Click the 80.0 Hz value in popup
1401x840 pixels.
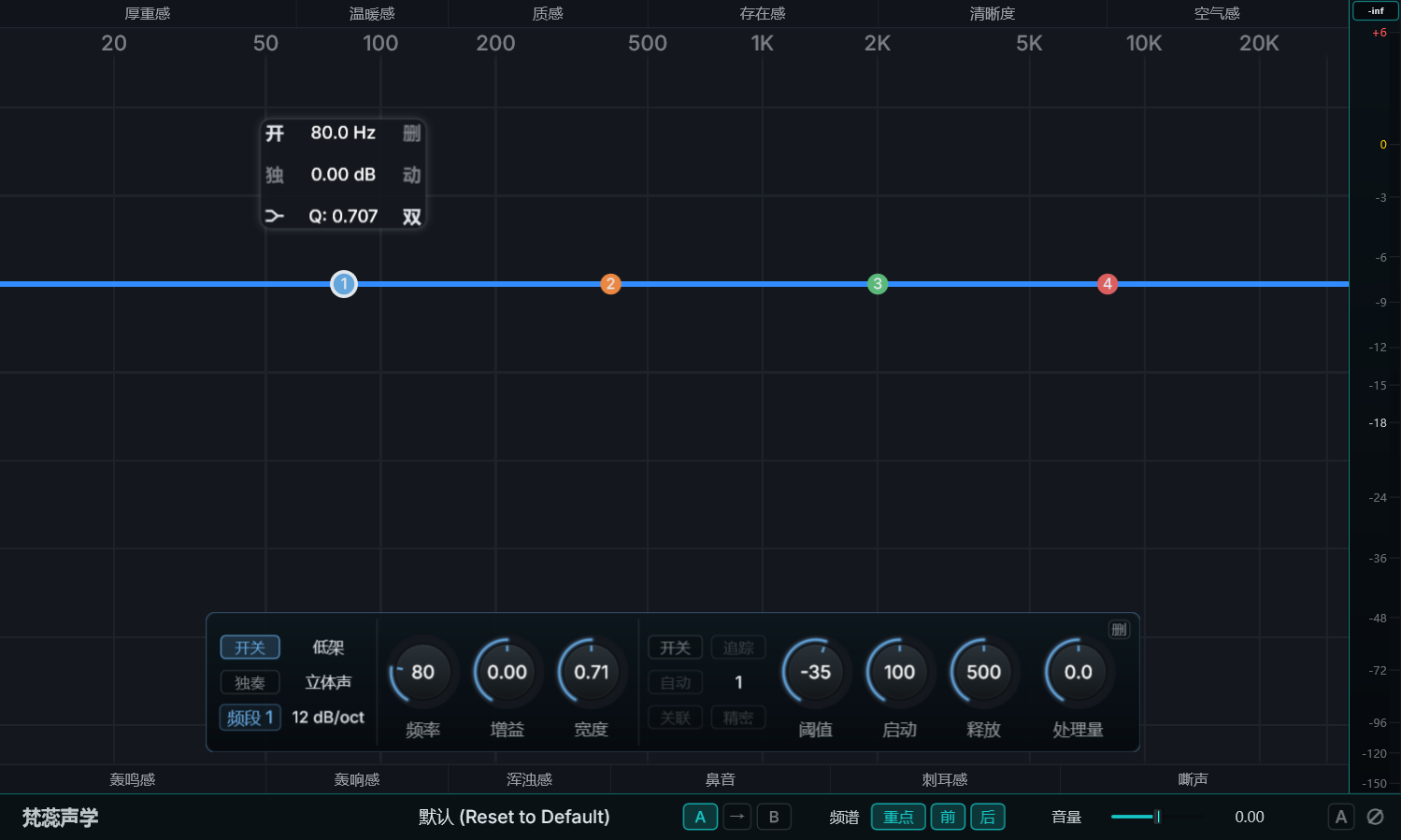[343, 133]
